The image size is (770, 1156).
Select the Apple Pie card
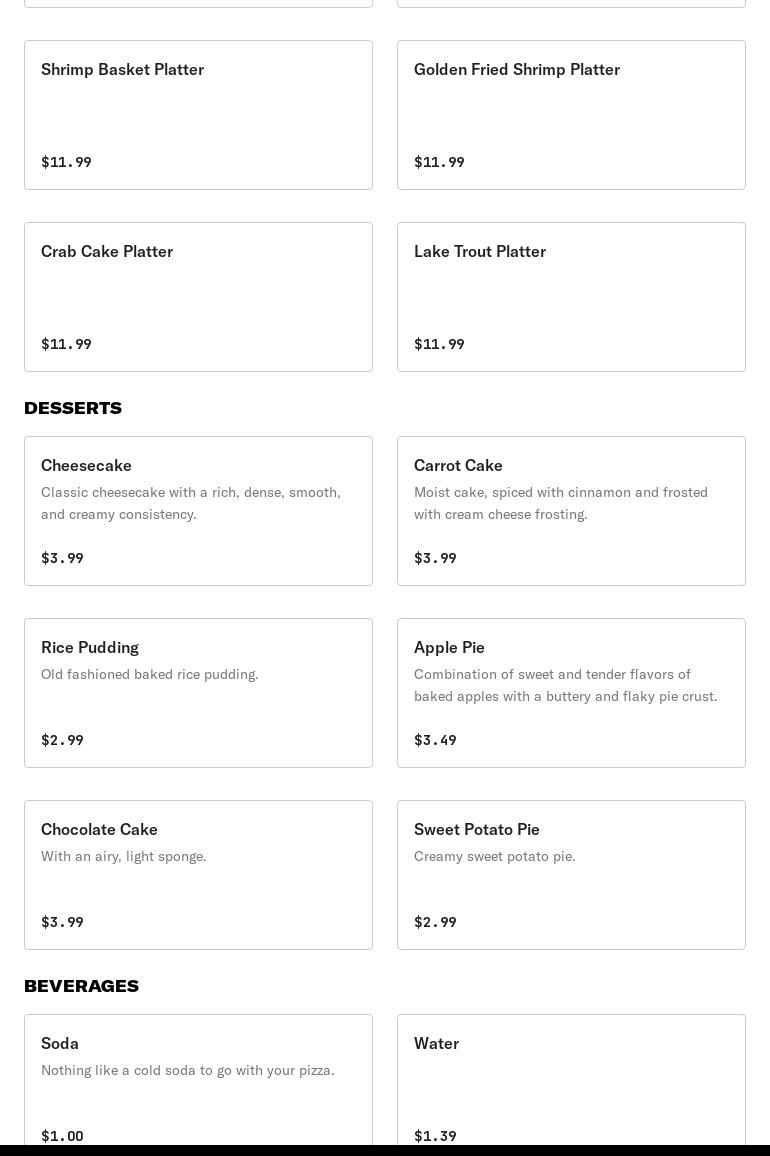572,693
